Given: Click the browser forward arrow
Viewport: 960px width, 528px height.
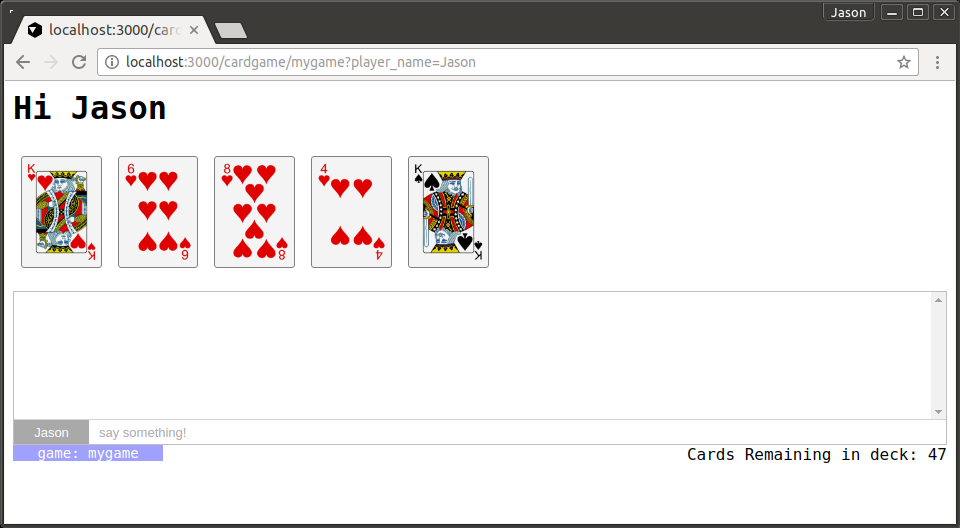Looking at the screenshot, I should pos(51,62).
